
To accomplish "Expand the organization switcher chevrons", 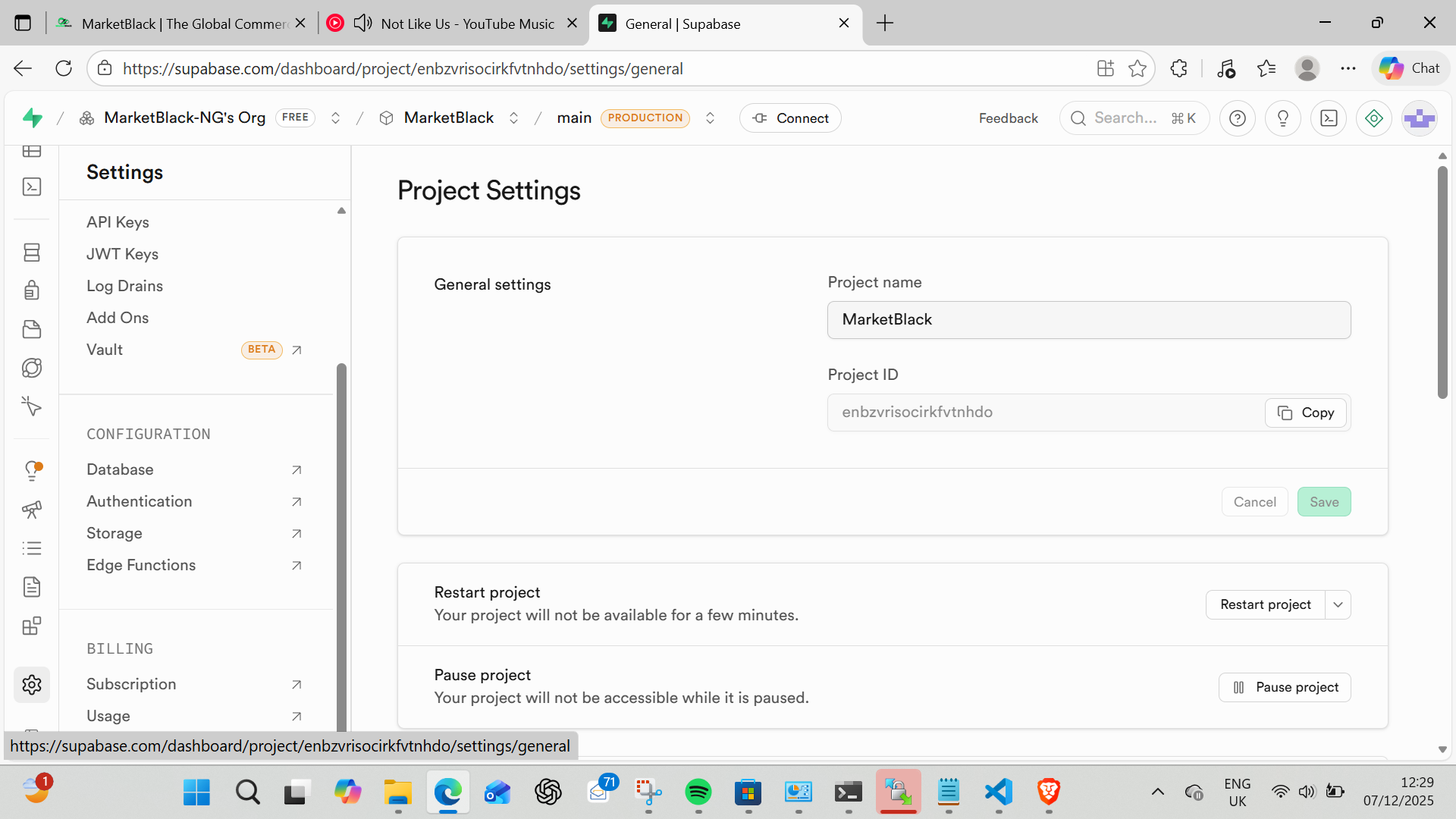I will (335, 118).
